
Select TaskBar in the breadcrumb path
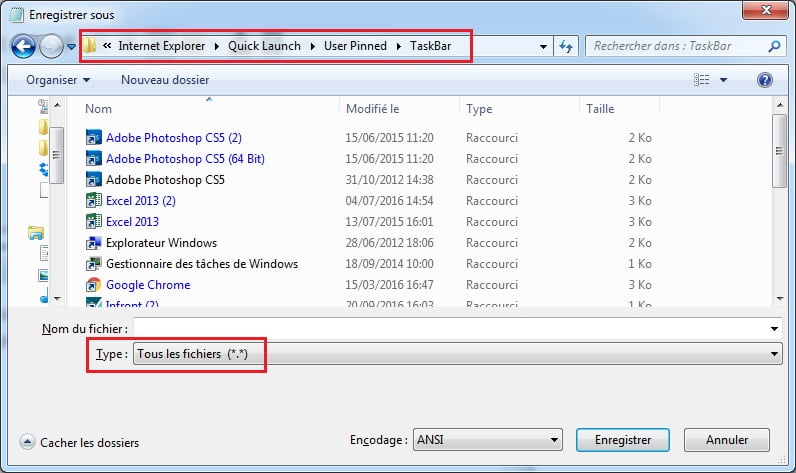pyautogui.click(x=430, y=46)
